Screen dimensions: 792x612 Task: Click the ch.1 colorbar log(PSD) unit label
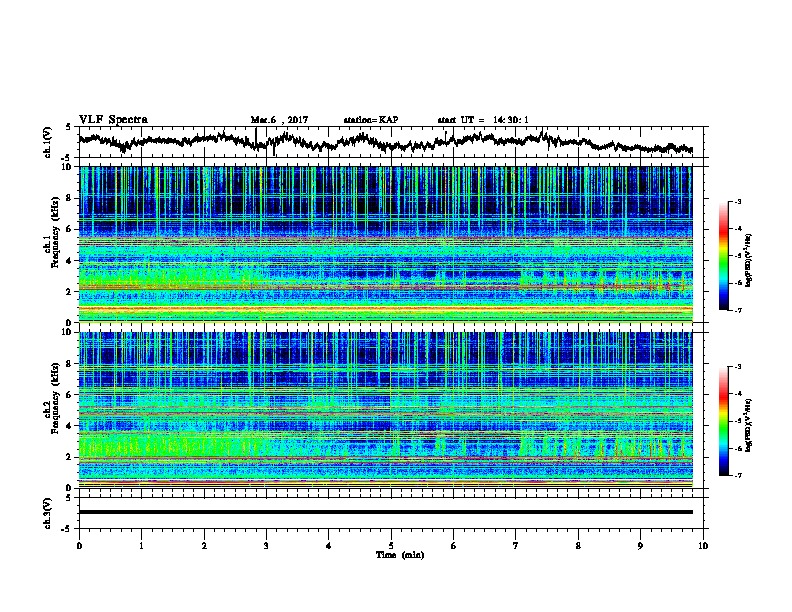749,260
